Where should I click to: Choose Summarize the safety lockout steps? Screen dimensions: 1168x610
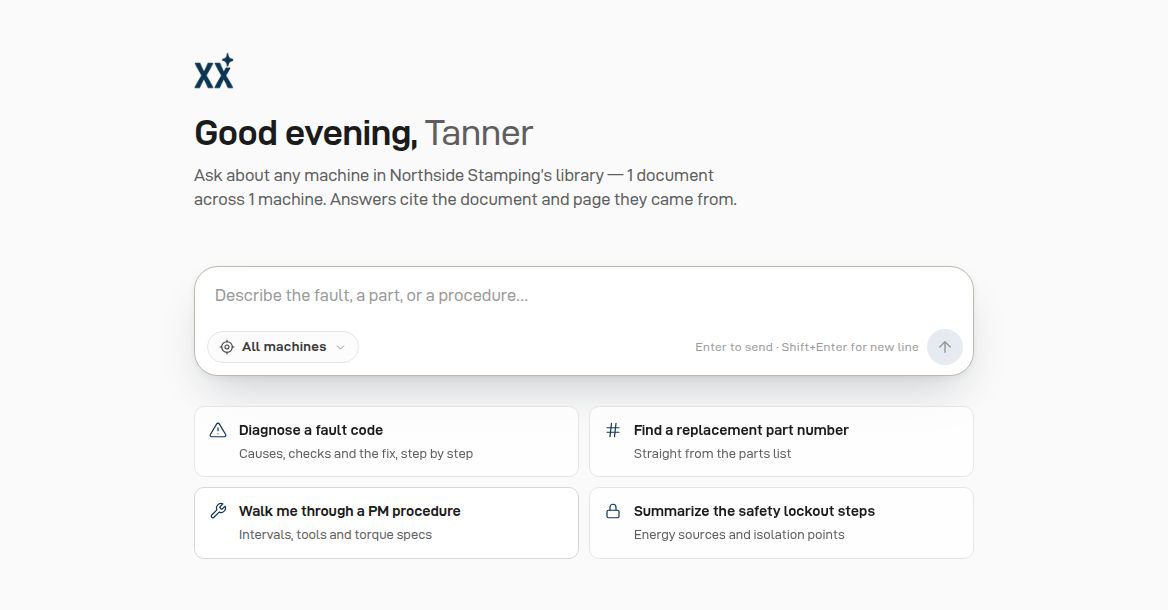pos(781,523)
